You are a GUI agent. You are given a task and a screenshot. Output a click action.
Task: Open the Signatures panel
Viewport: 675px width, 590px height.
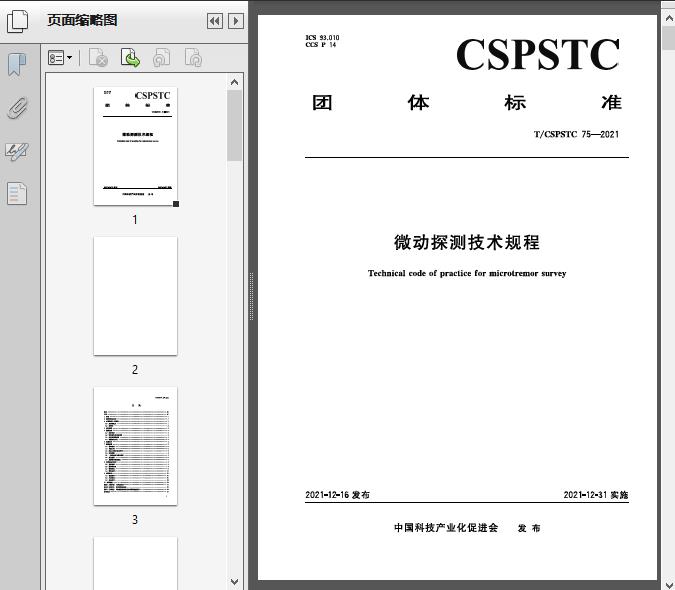(17, 151)
